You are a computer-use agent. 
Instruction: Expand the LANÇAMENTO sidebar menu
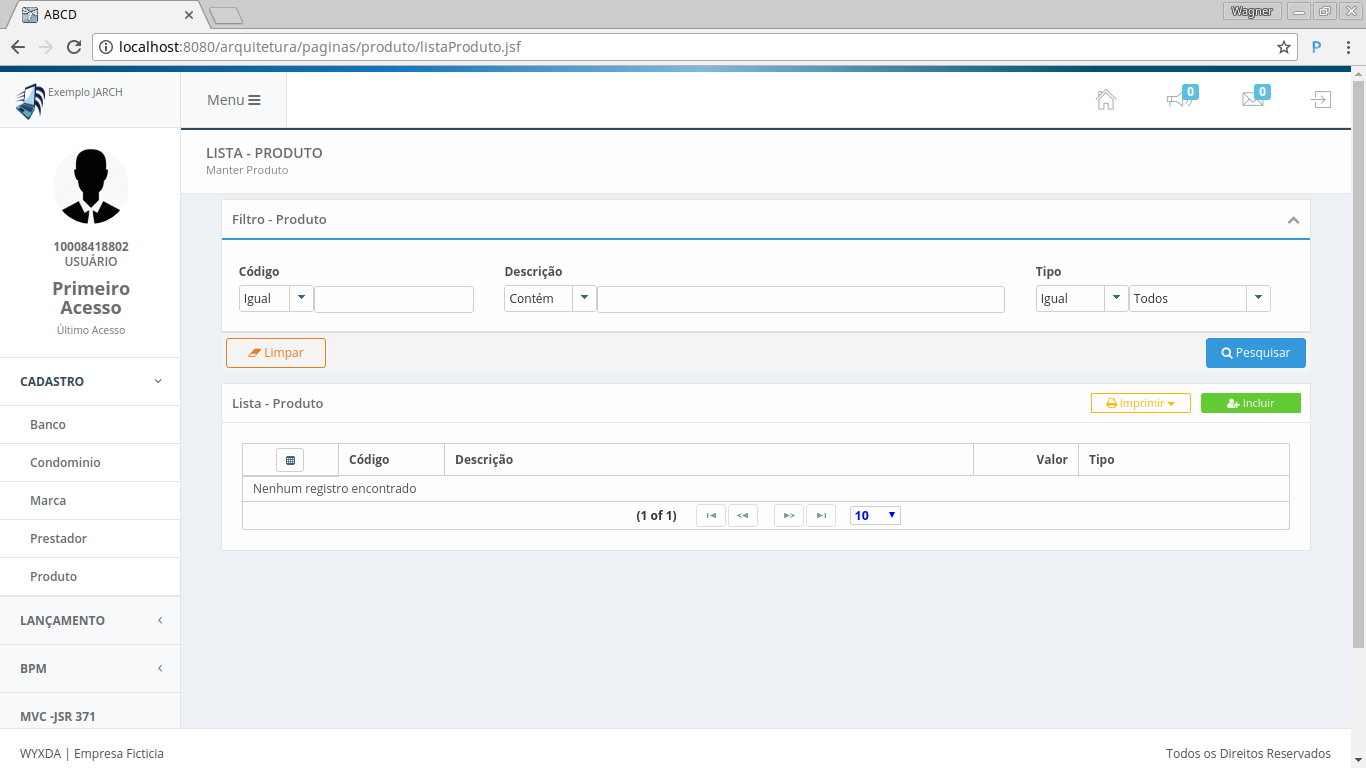90,621
